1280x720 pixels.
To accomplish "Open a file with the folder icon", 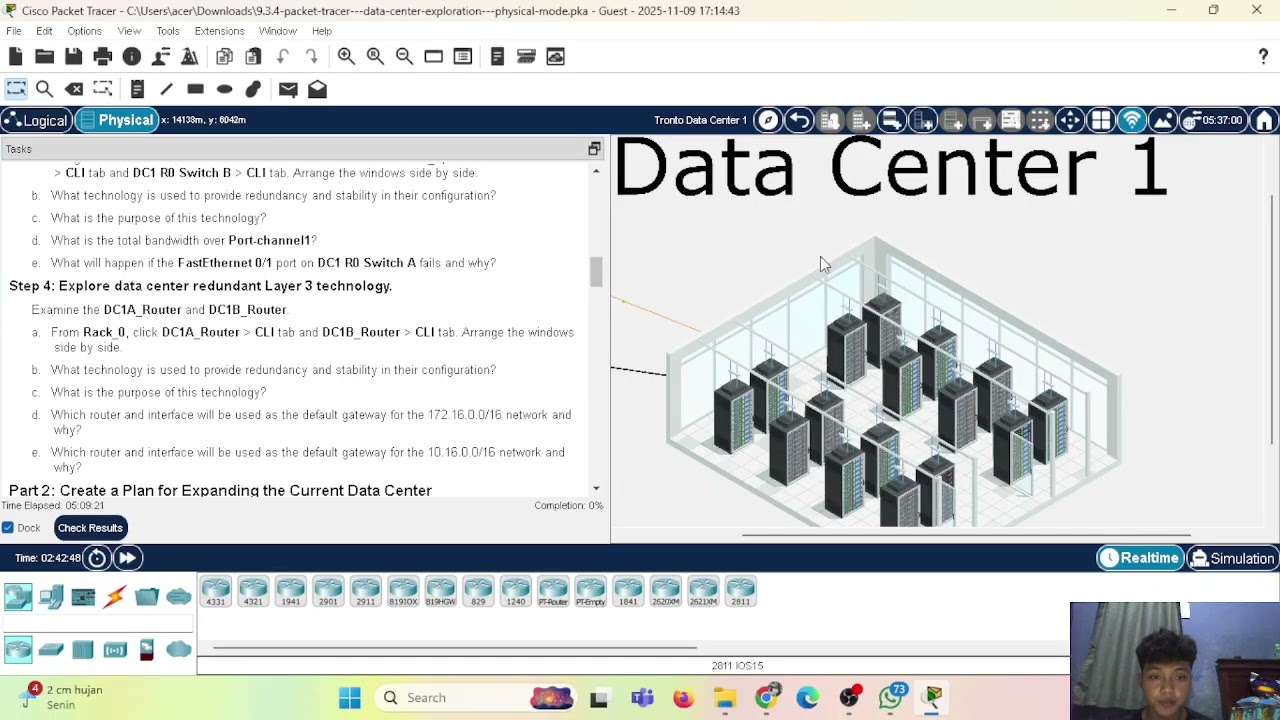I will (44, 57).
